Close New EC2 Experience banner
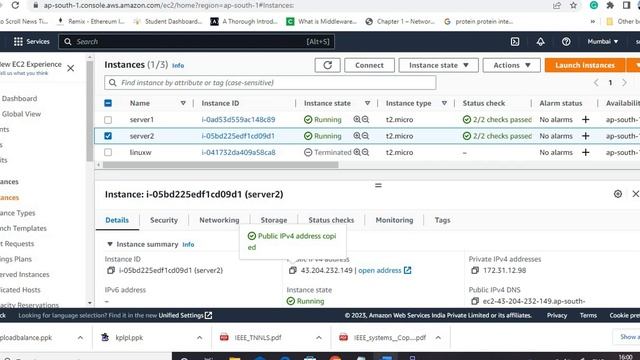 pyautogui.click(x=71, y=68)
